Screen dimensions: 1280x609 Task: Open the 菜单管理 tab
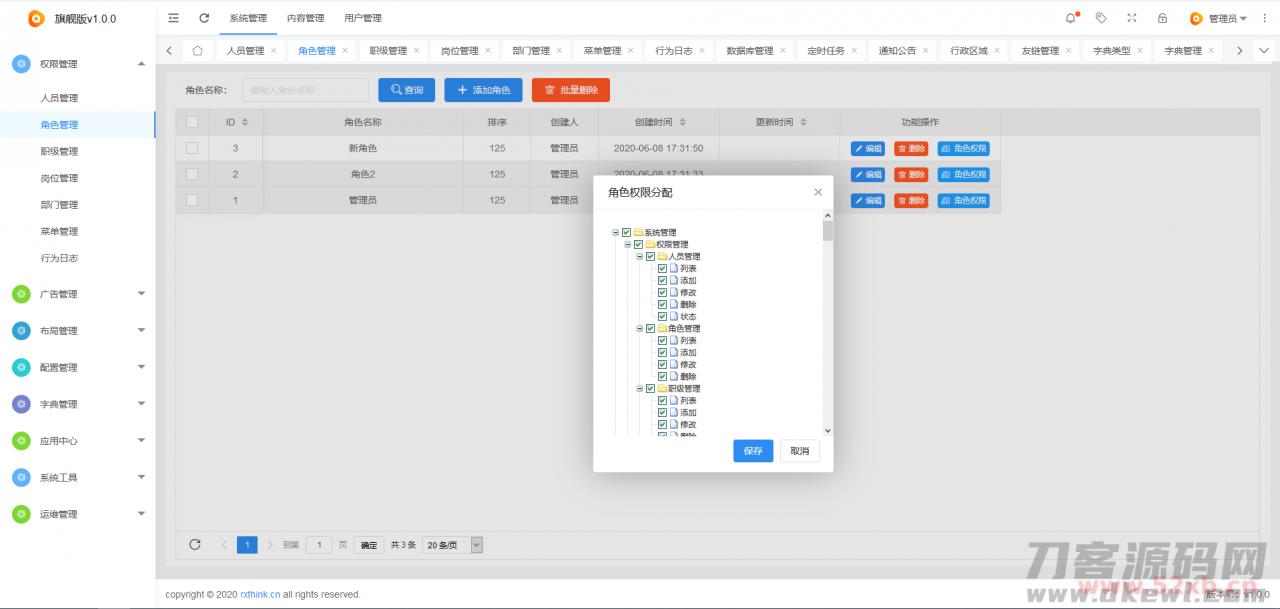(602, 51)
